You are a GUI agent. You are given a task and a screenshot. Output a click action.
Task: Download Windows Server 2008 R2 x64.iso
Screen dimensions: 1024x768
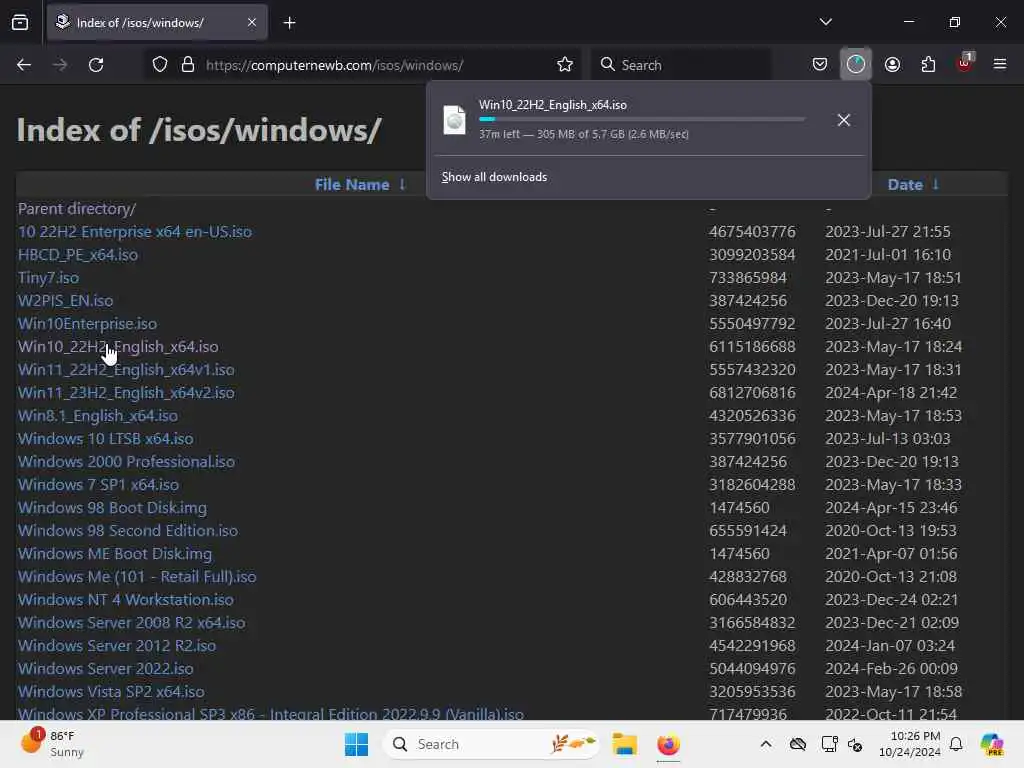pyautogui.click(x=132, y=622)
